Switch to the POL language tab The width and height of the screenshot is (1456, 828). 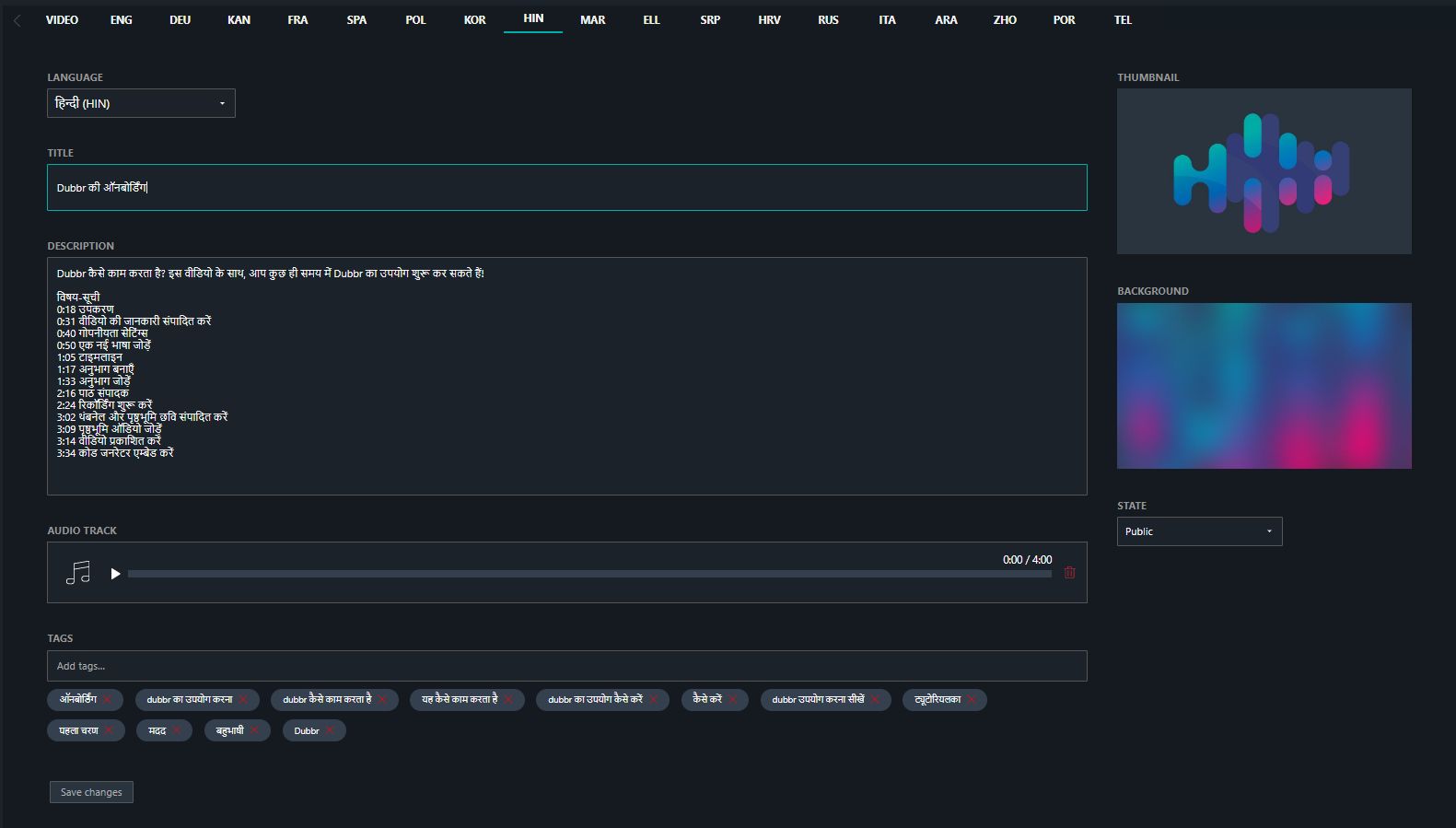[415, 19]
